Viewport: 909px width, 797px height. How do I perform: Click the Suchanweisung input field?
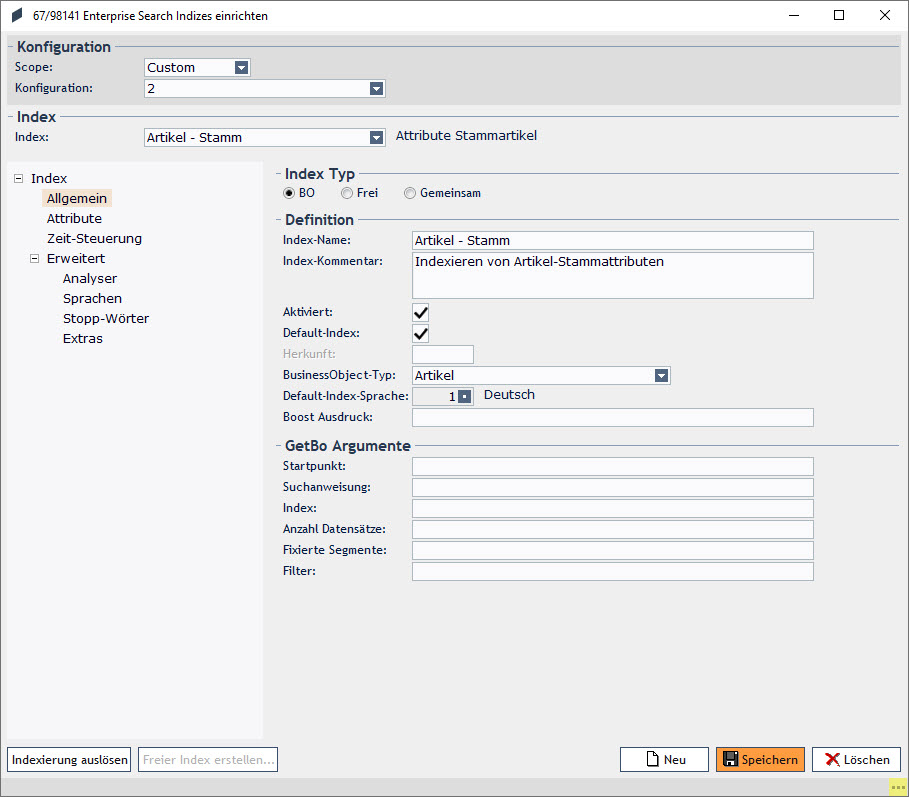click(613, 487)
